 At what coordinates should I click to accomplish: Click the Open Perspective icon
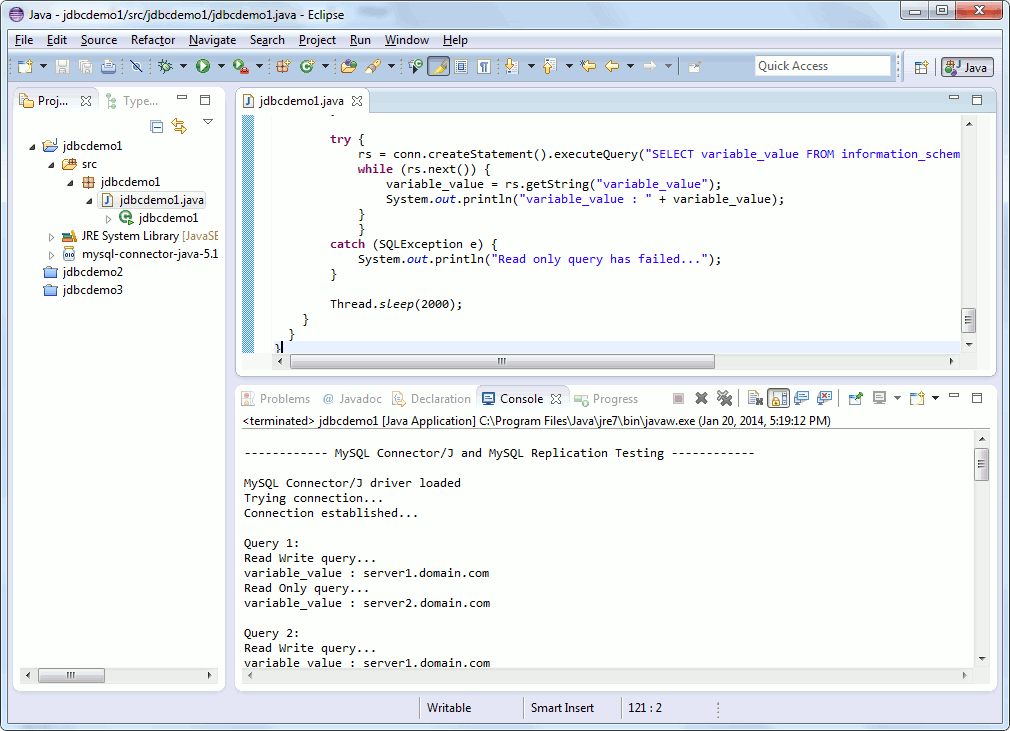pyautogui.click(x=921, y=67)
